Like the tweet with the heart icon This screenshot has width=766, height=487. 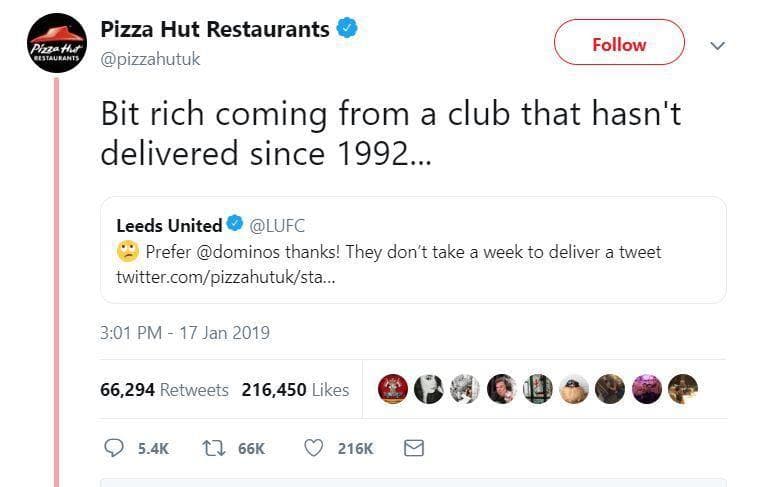(313, 448)
